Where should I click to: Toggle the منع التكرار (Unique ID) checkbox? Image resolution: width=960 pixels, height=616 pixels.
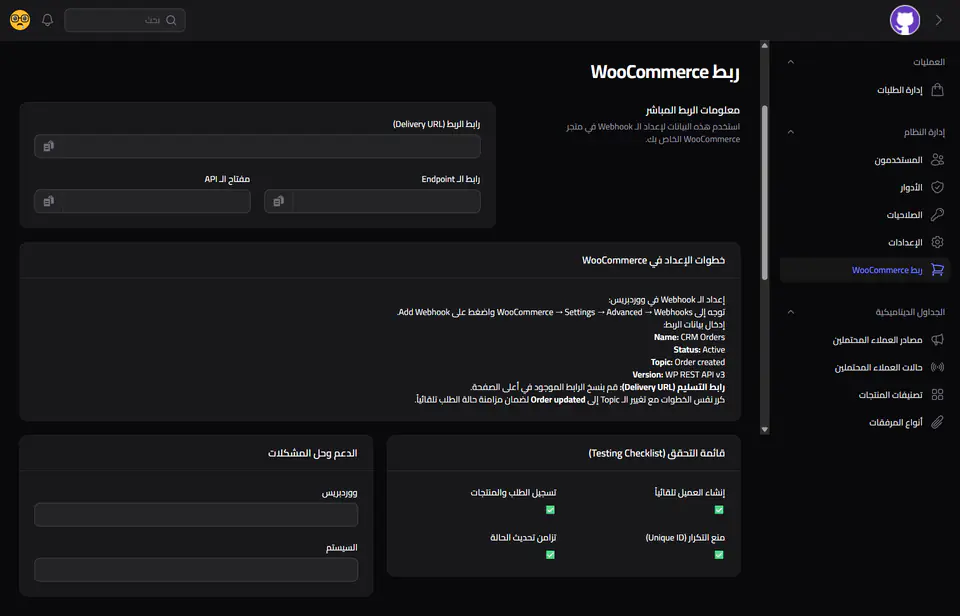click(x=719, y=555)
